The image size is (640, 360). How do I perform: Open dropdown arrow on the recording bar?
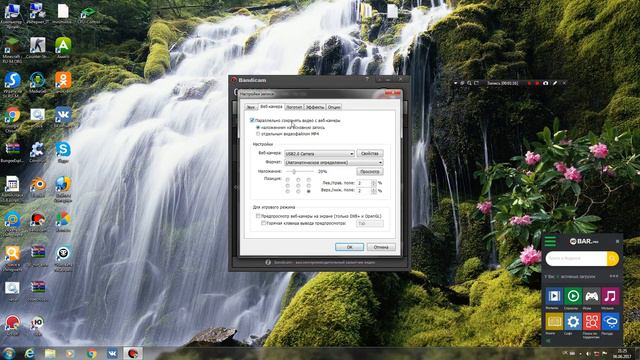tap(456, 83)
